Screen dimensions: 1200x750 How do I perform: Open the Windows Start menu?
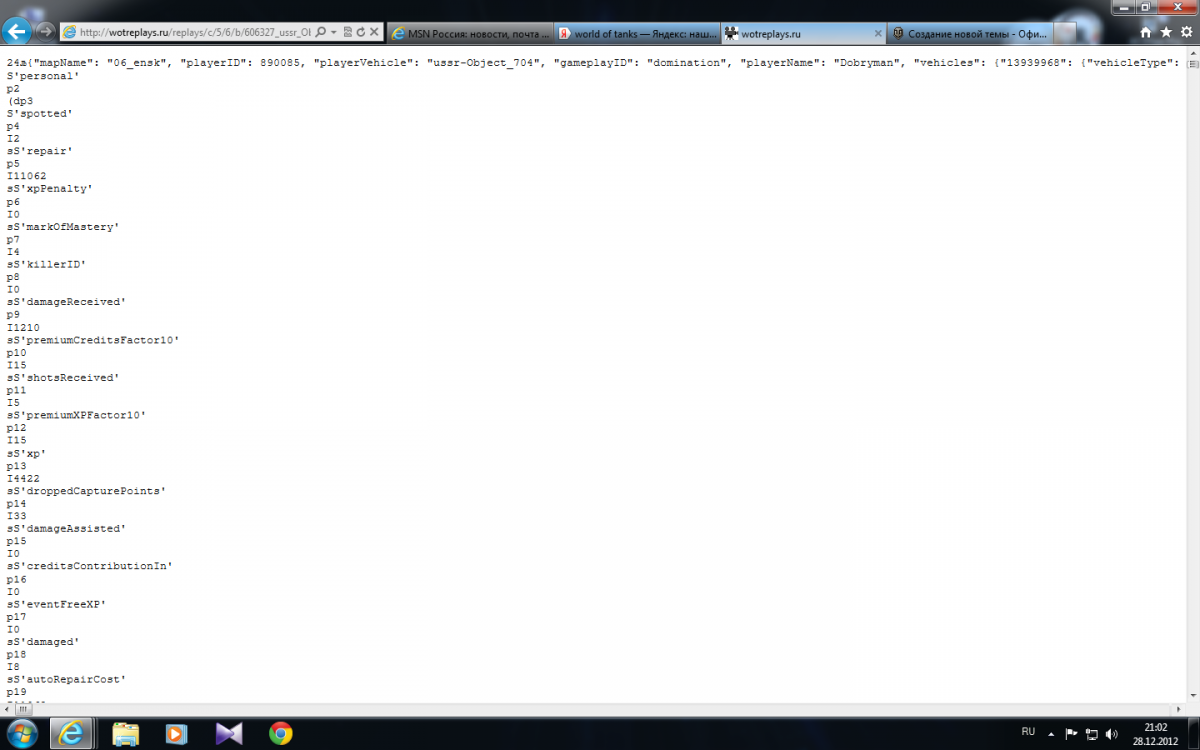[22, 734]
